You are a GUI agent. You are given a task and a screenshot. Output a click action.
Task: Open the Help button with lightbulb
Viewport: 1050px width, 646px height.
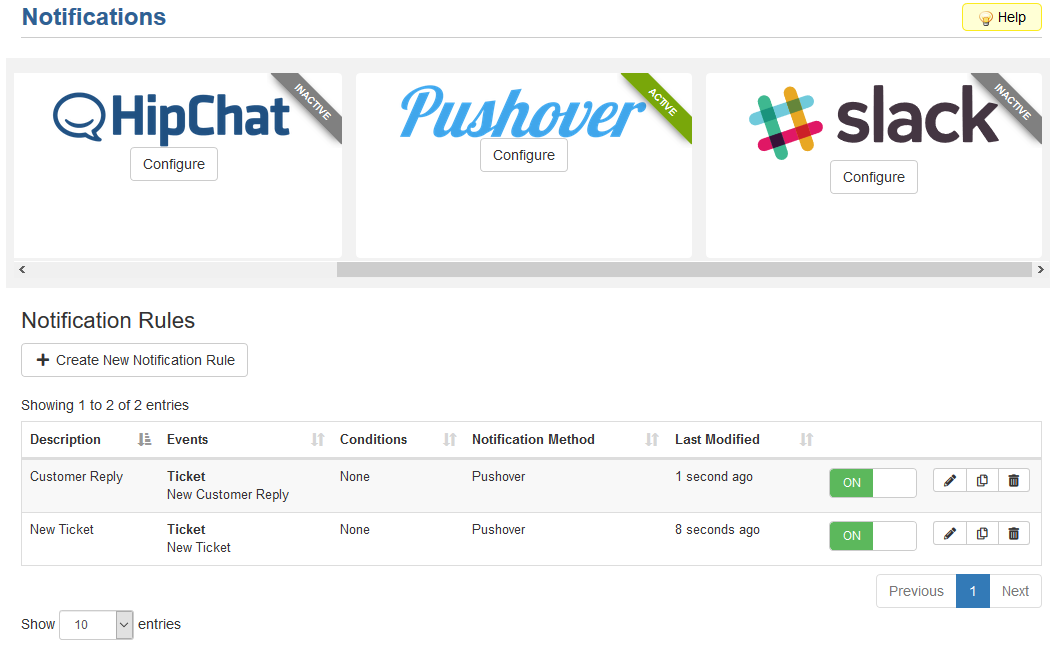tap(1001, 18)
